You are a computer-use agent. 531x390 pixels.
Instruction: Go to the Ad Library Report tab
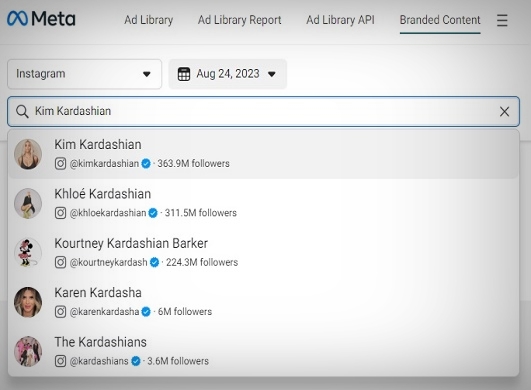239,20
